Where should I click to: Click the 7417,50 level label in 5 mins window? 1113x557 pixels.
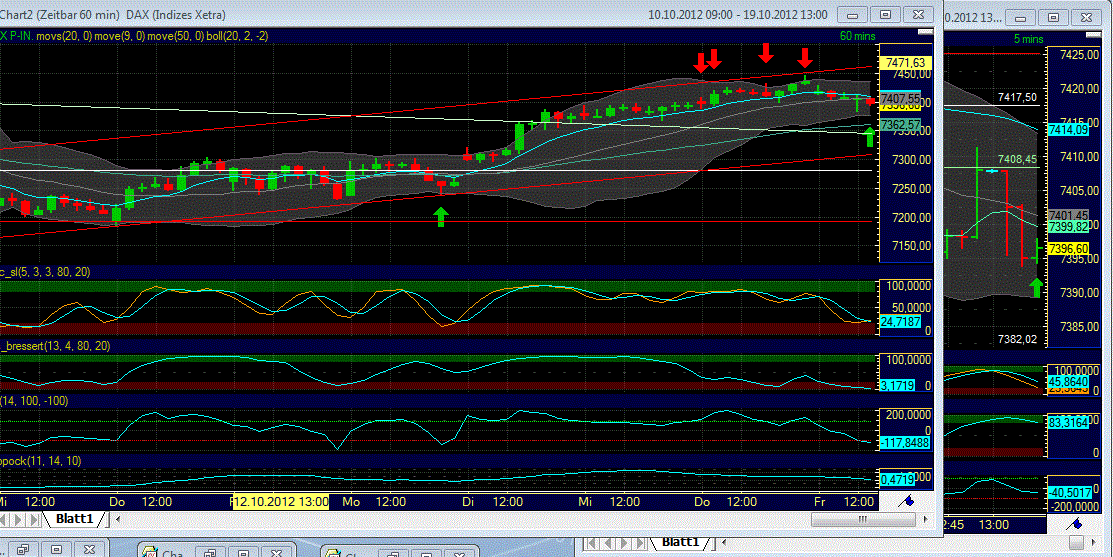point(1017,97)
